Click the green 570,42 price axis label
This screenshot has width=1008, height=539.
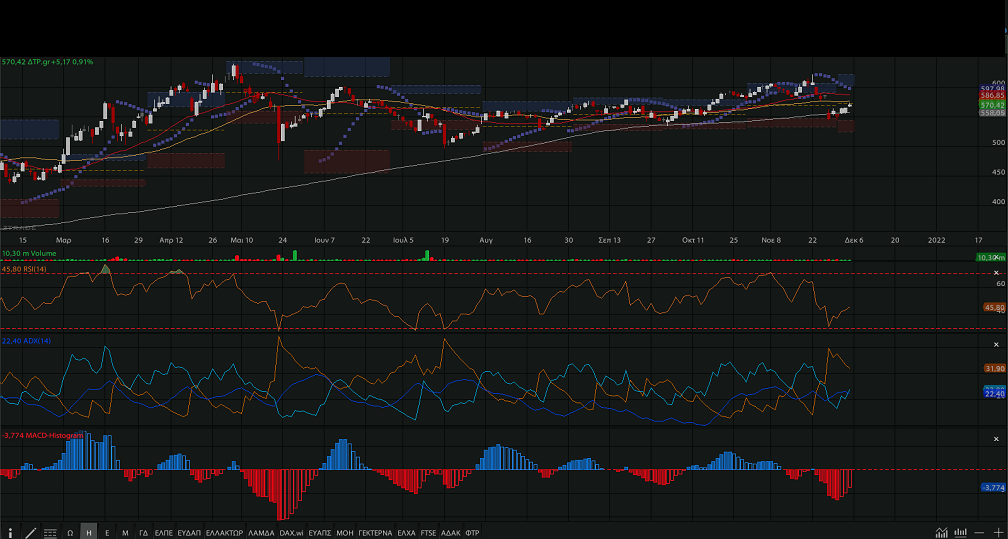pos(991,105)
